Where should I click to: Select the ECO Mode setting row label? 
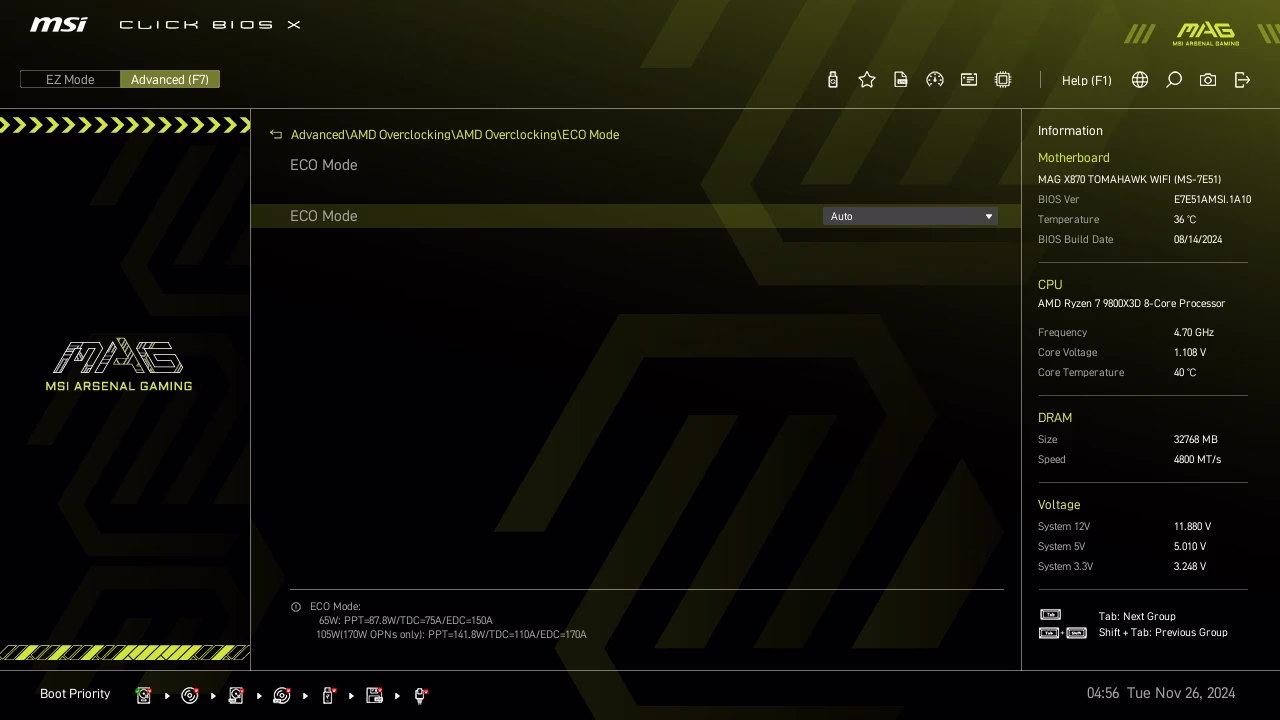point(323,216)
